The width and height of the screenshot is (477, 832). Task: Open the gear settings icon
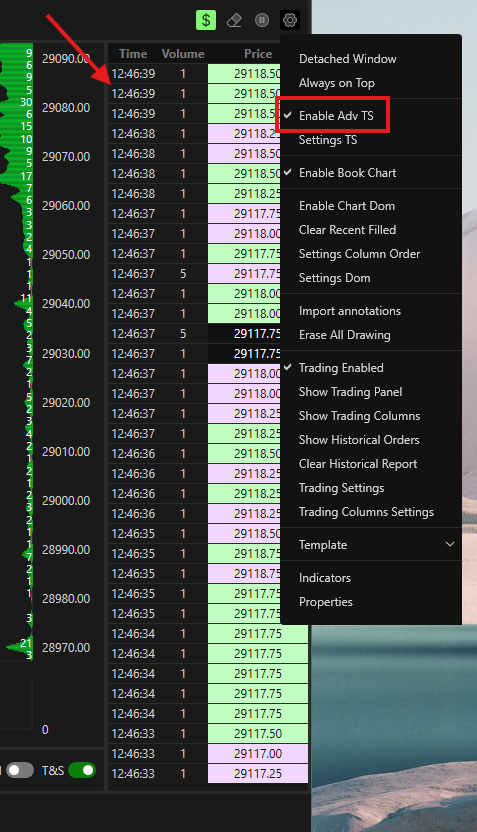(290, 20)
